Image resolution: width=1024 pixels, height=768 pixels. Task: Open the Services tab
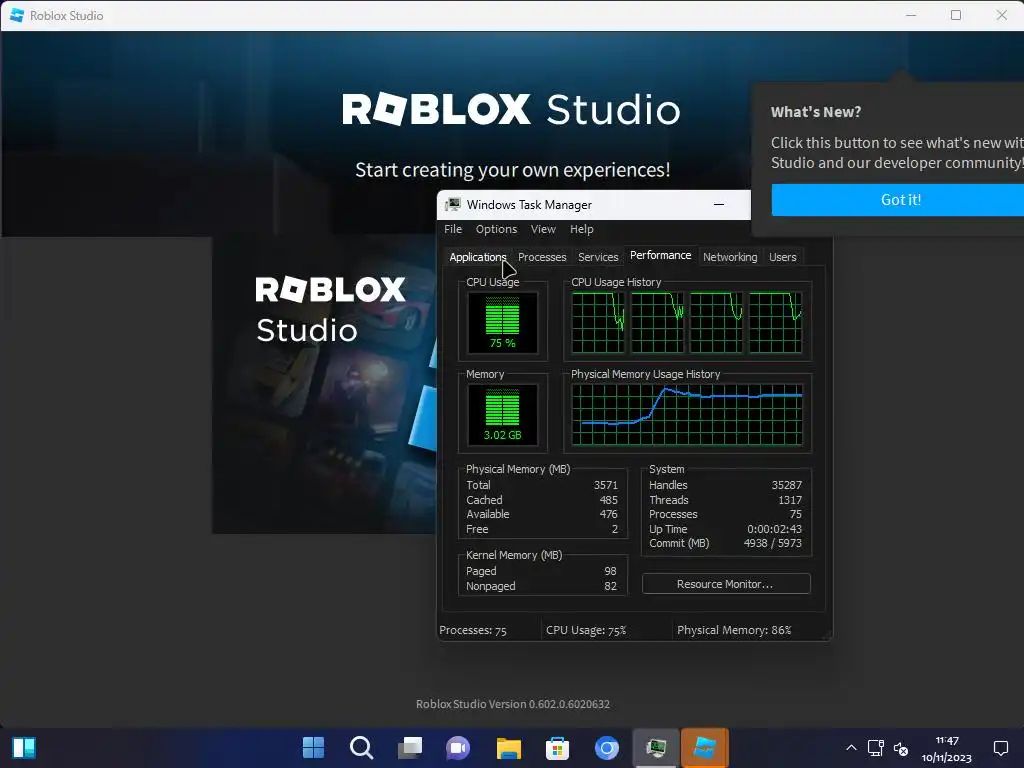(x=598, y=257)
